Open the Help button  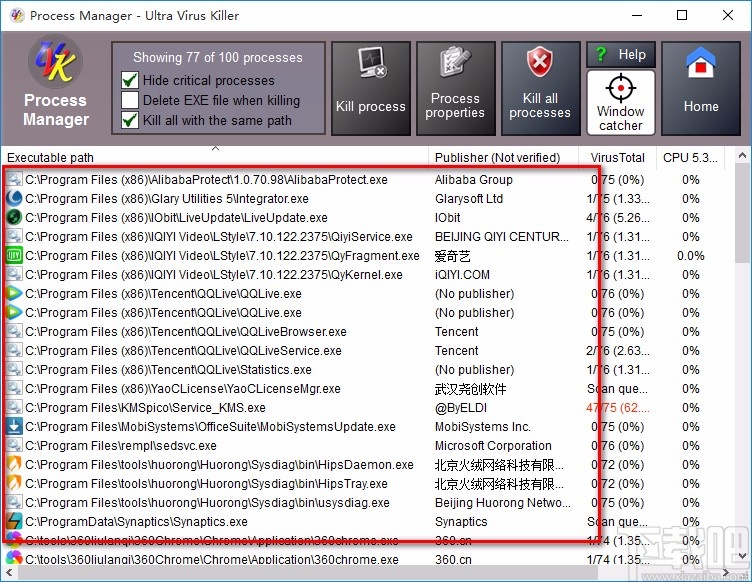tap(621, 55)
